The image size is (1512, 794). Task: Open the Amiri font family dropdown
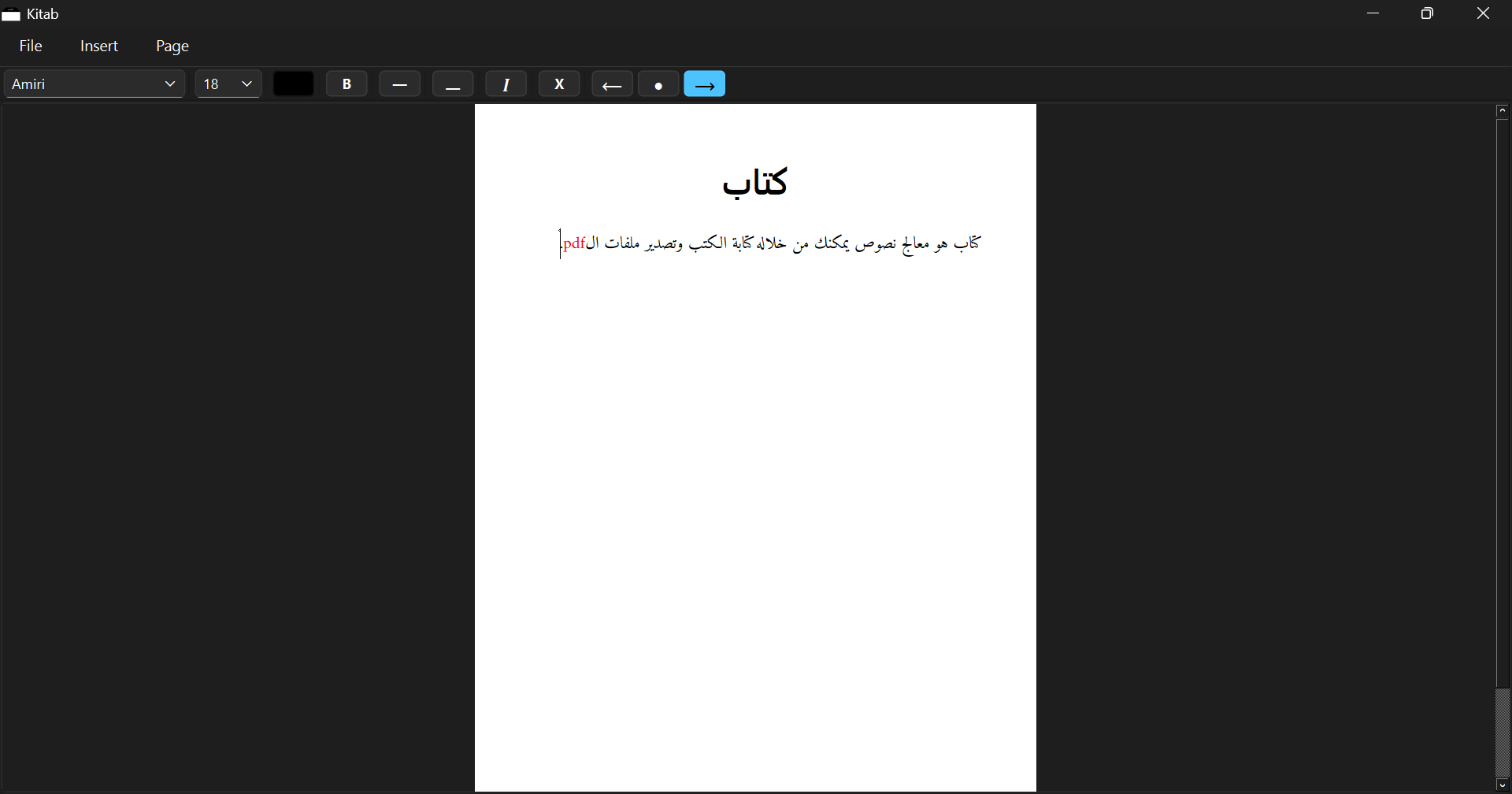[94, 84]
